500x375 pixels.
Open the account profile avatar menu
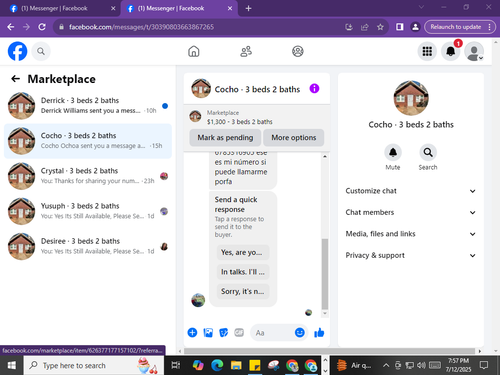tap(474, 51)
